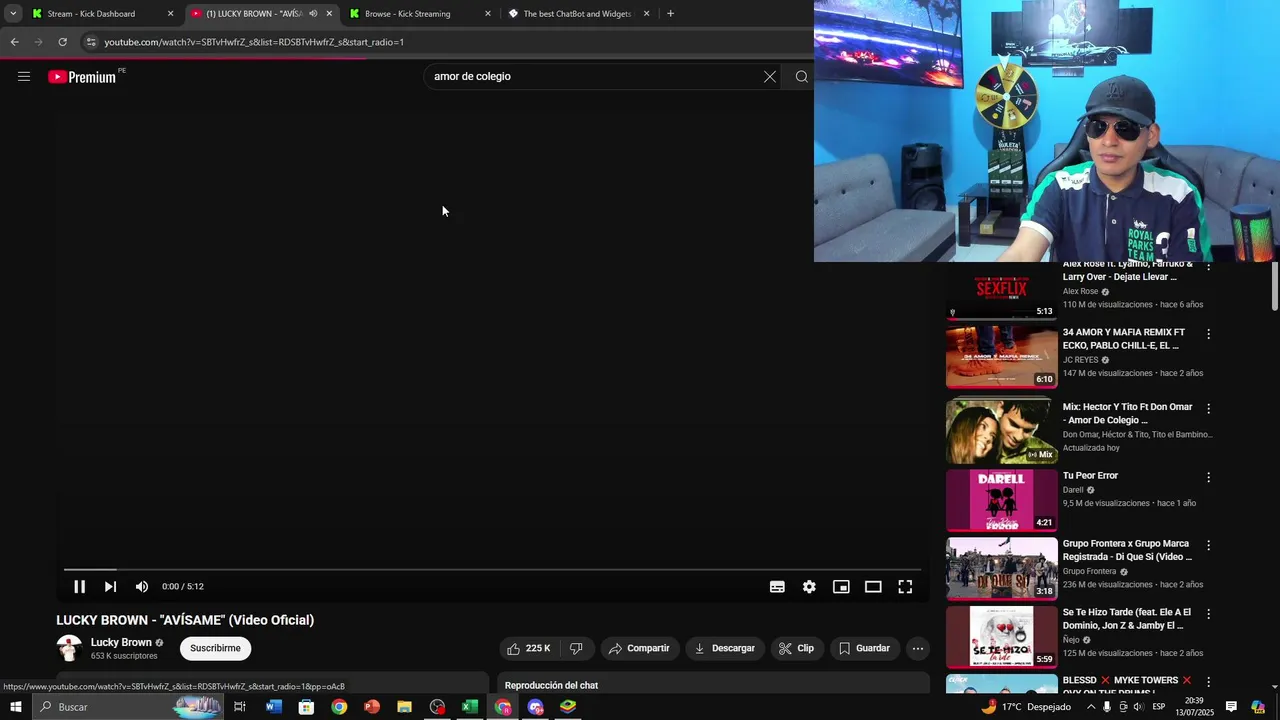Screen dimensions: 1280x720
Task: Save video with Guardar button
Action: (865, 648)
